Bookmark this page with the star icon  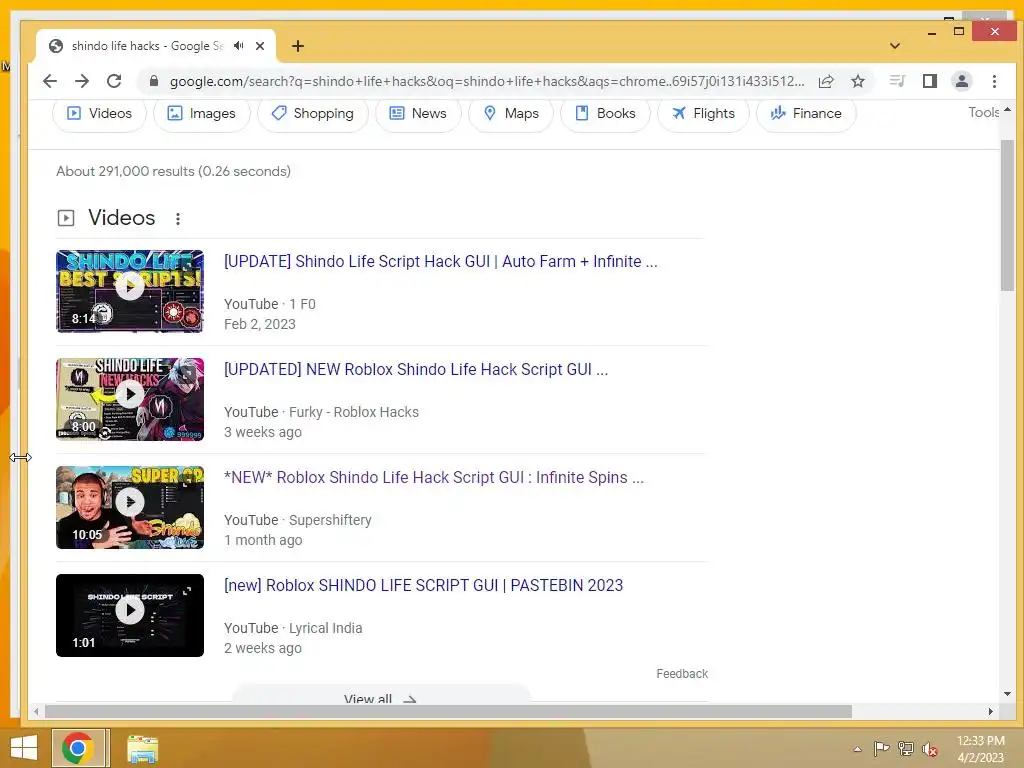[x=858, y=81]
